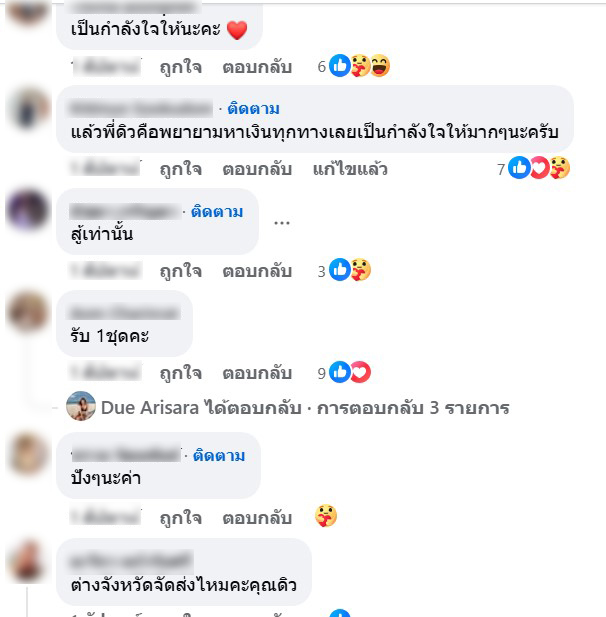Like the เป็นกำลังใจให้นะคะ comment via ถูกใจ

181,67
